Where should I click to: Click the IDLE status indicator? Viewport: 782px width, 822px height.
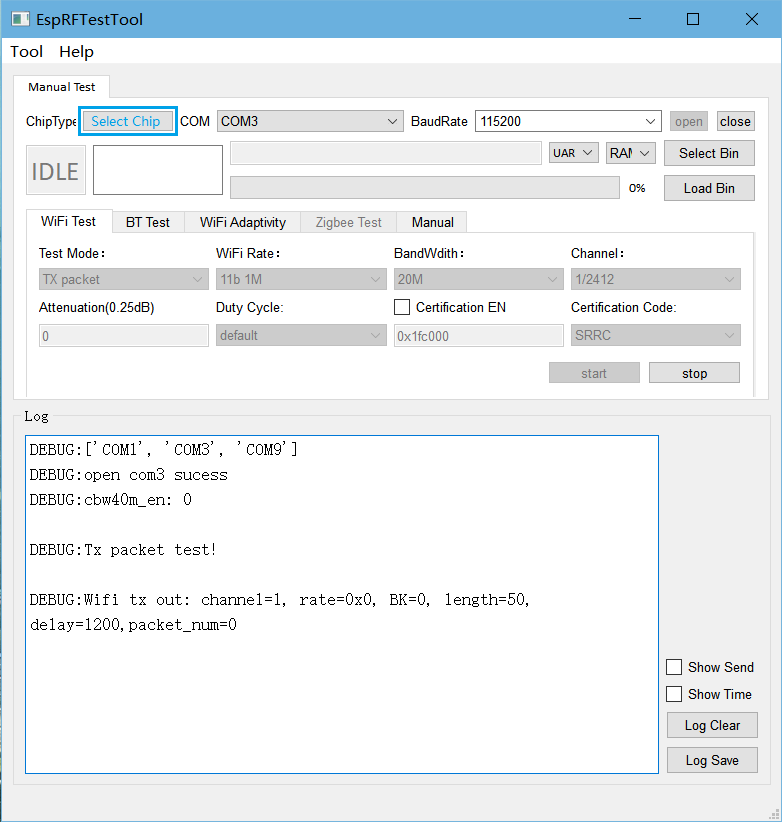[55, 171]
